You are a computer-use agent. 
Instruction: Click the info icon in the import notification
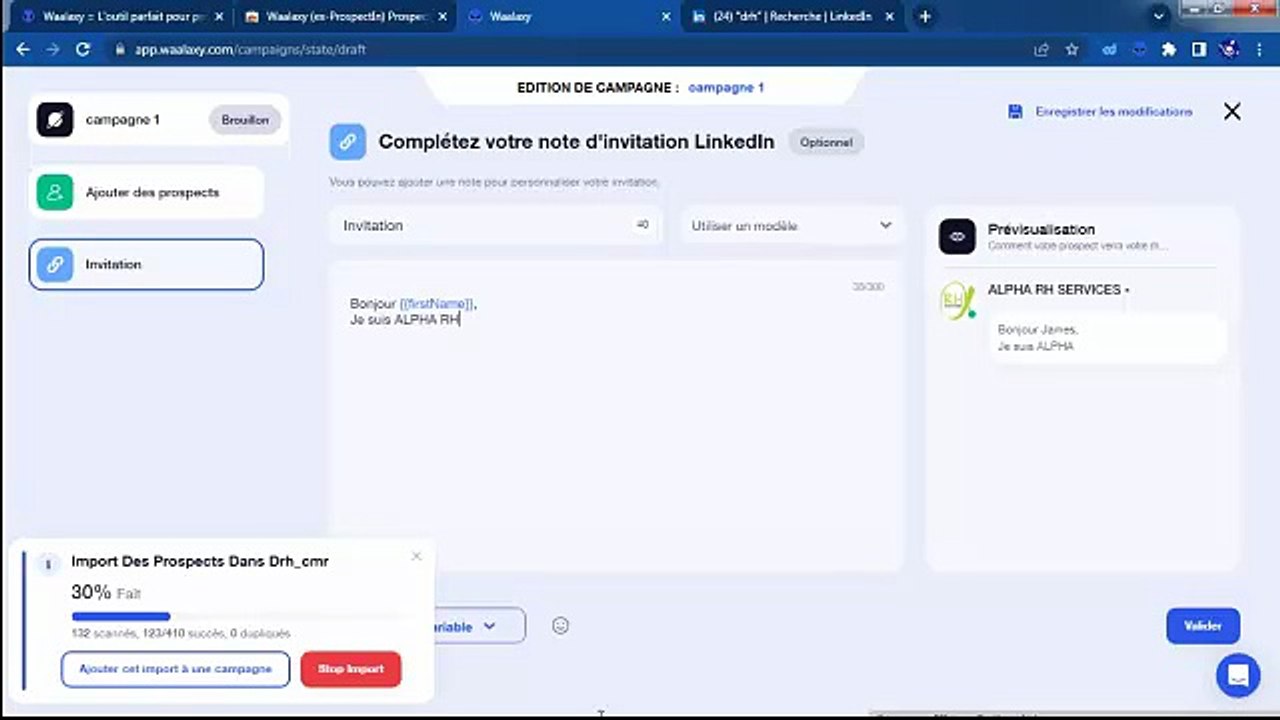coord(47,564)
